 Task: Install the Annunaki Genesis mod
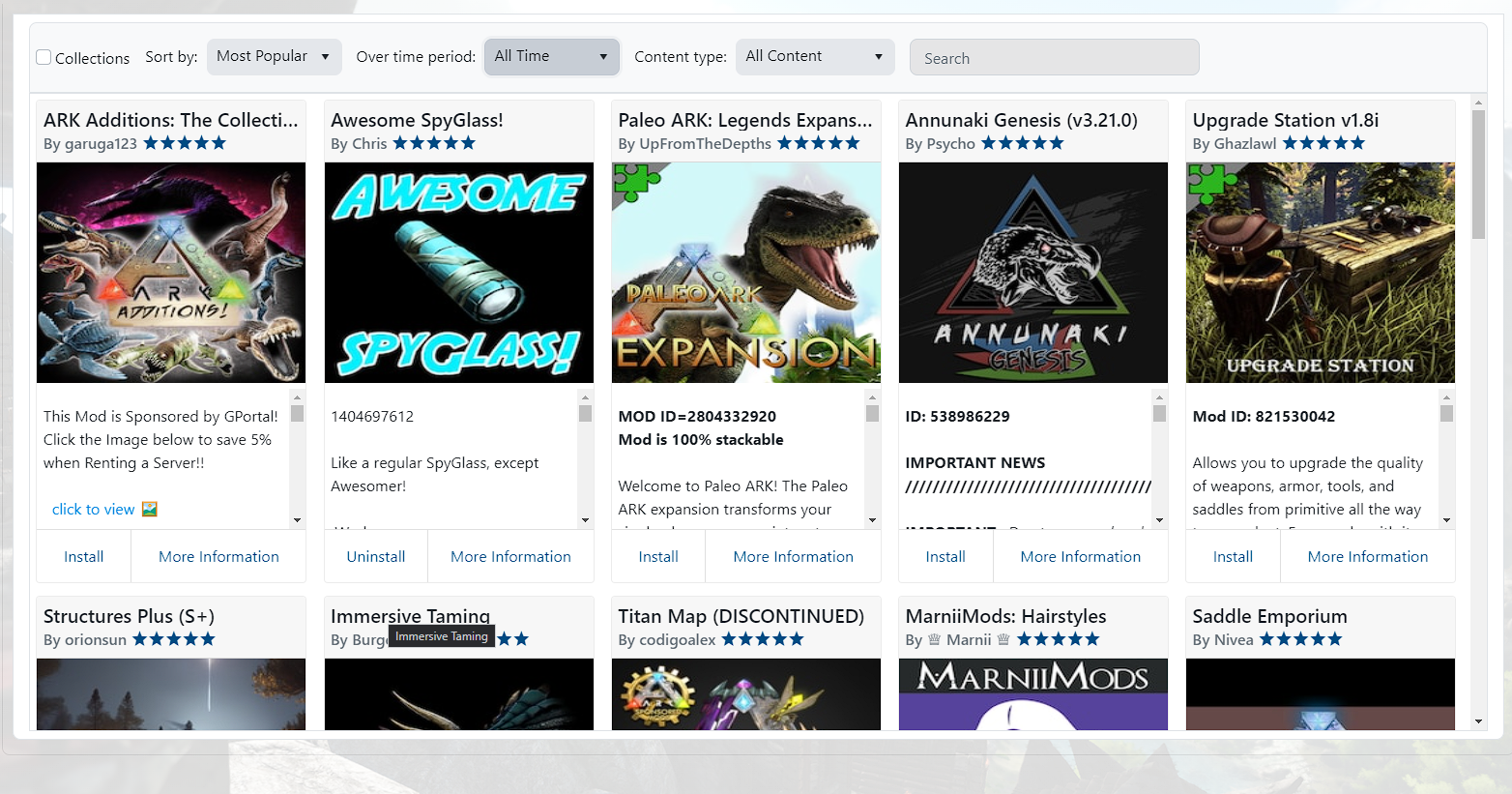pos(945,556)
